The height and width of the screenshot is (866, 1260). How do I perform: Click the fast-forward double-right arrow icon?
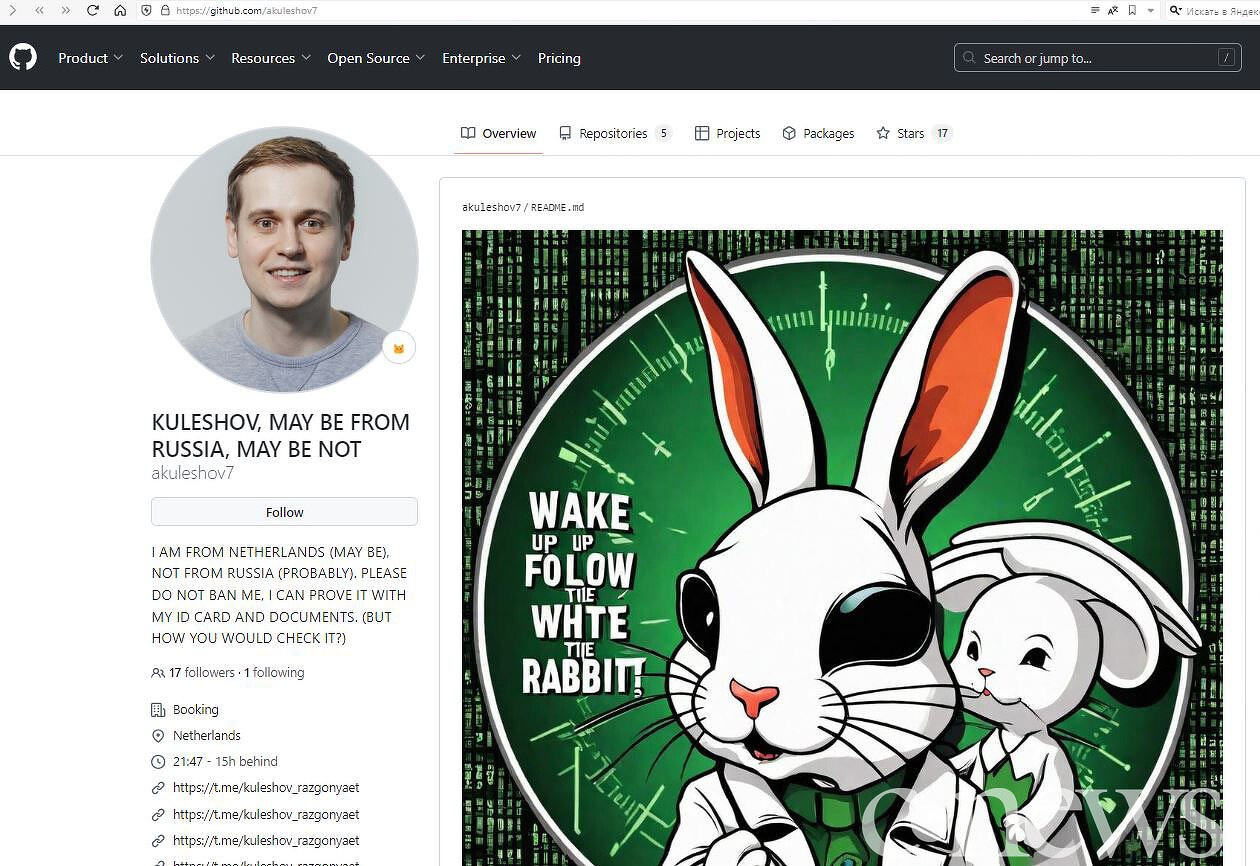click(x=66, y=10)
